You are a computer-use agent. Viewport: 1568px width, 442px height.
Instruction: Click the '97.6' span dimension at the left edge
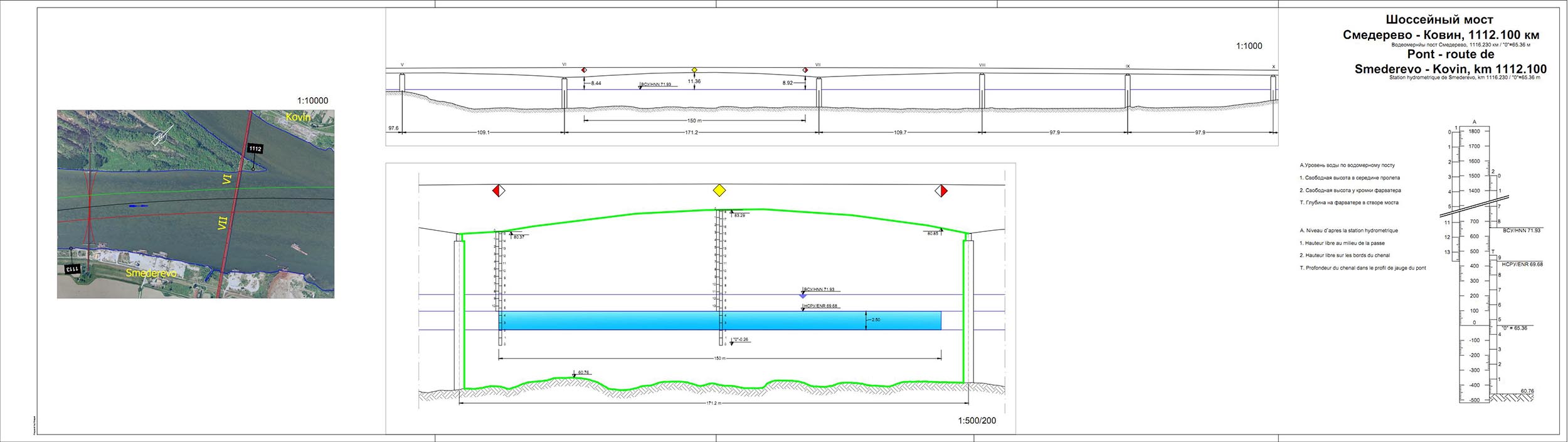[x=393, y=128]
